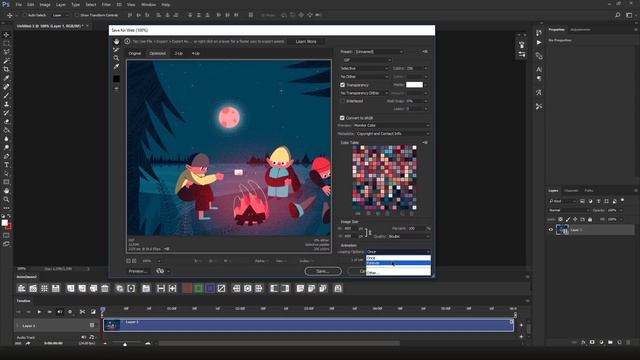
Task: Switch to the Channels panel tab
Action: point(571,191)
